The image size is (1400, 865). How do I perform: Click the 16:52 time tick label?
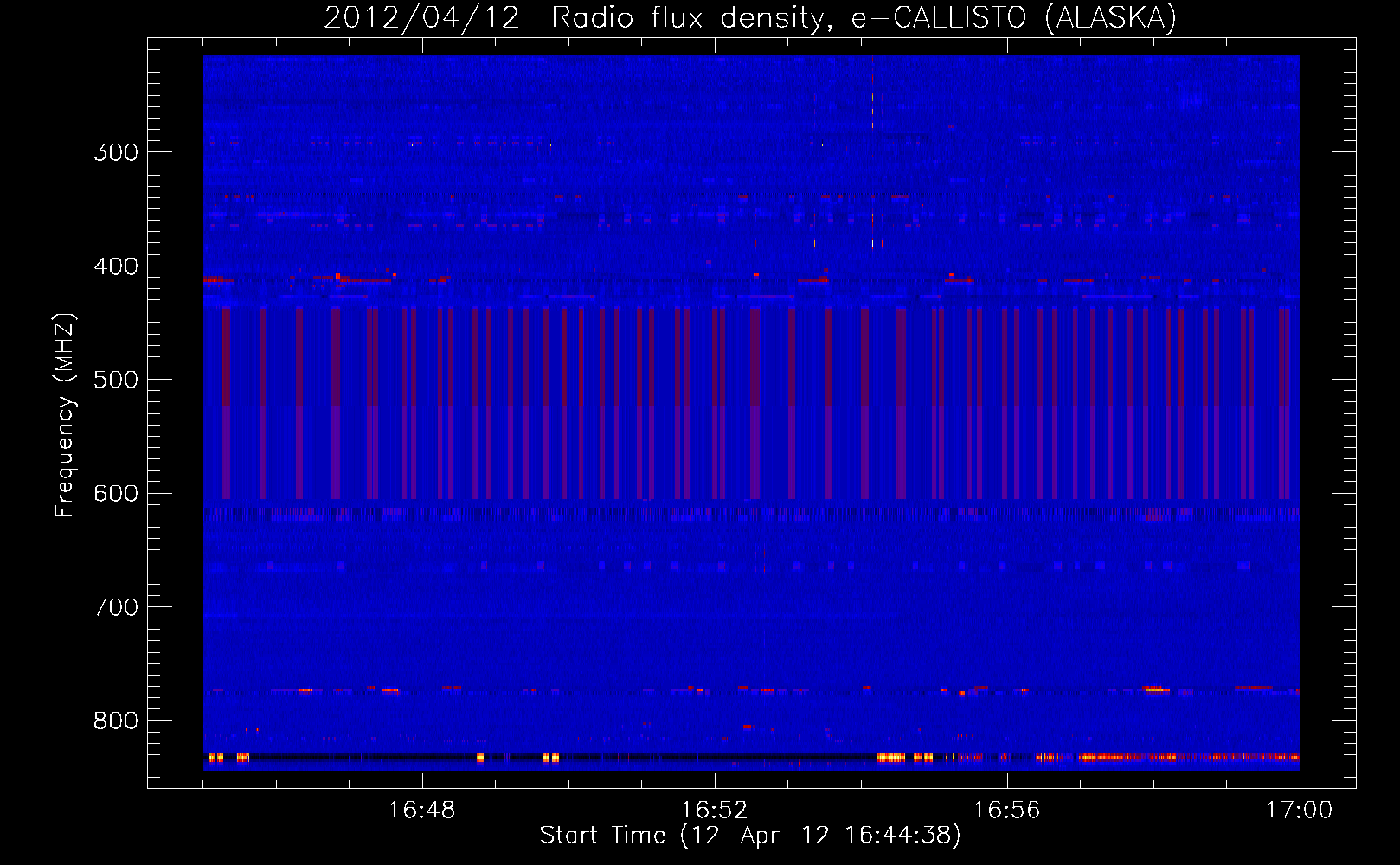click(714, 810)
